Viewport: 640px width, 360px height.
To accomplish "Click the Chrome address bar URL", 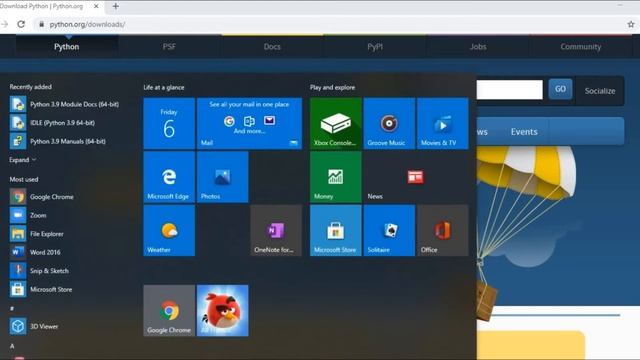I will (x=87, y=24).
